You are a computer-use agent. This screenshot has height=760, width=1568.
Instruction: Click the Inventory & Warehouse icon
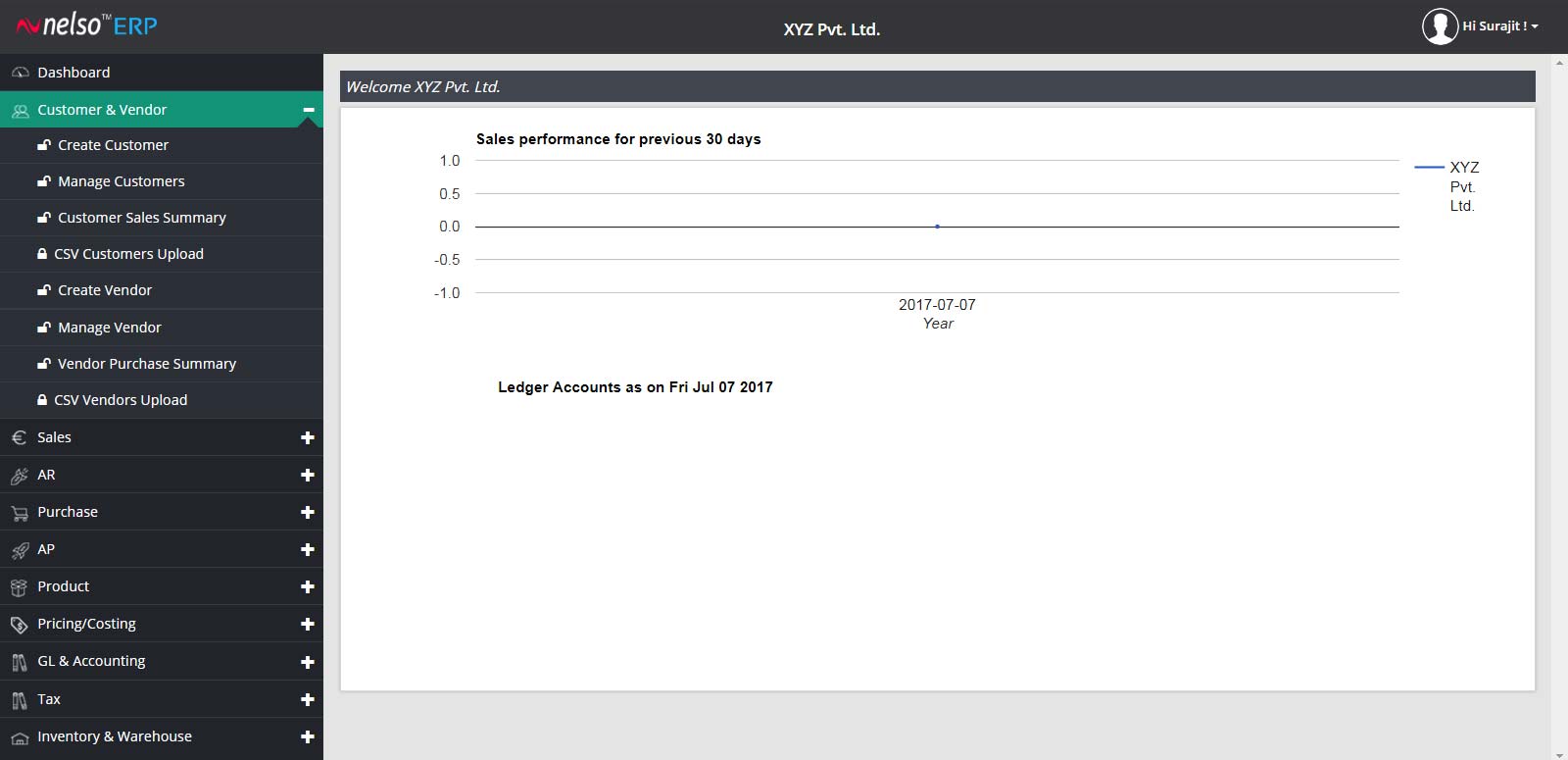point(20,737)
